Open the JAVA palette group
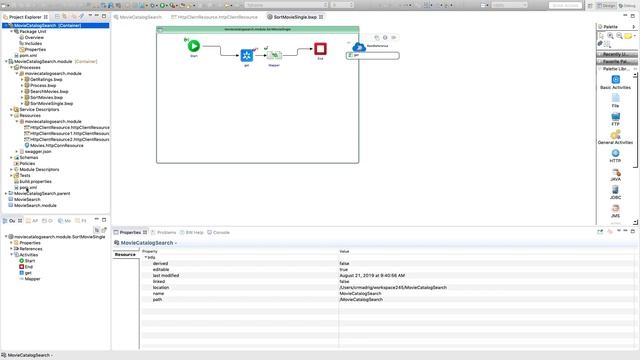Screen dimensions: 640x360 pyautogui.click(x=616, y=174)
